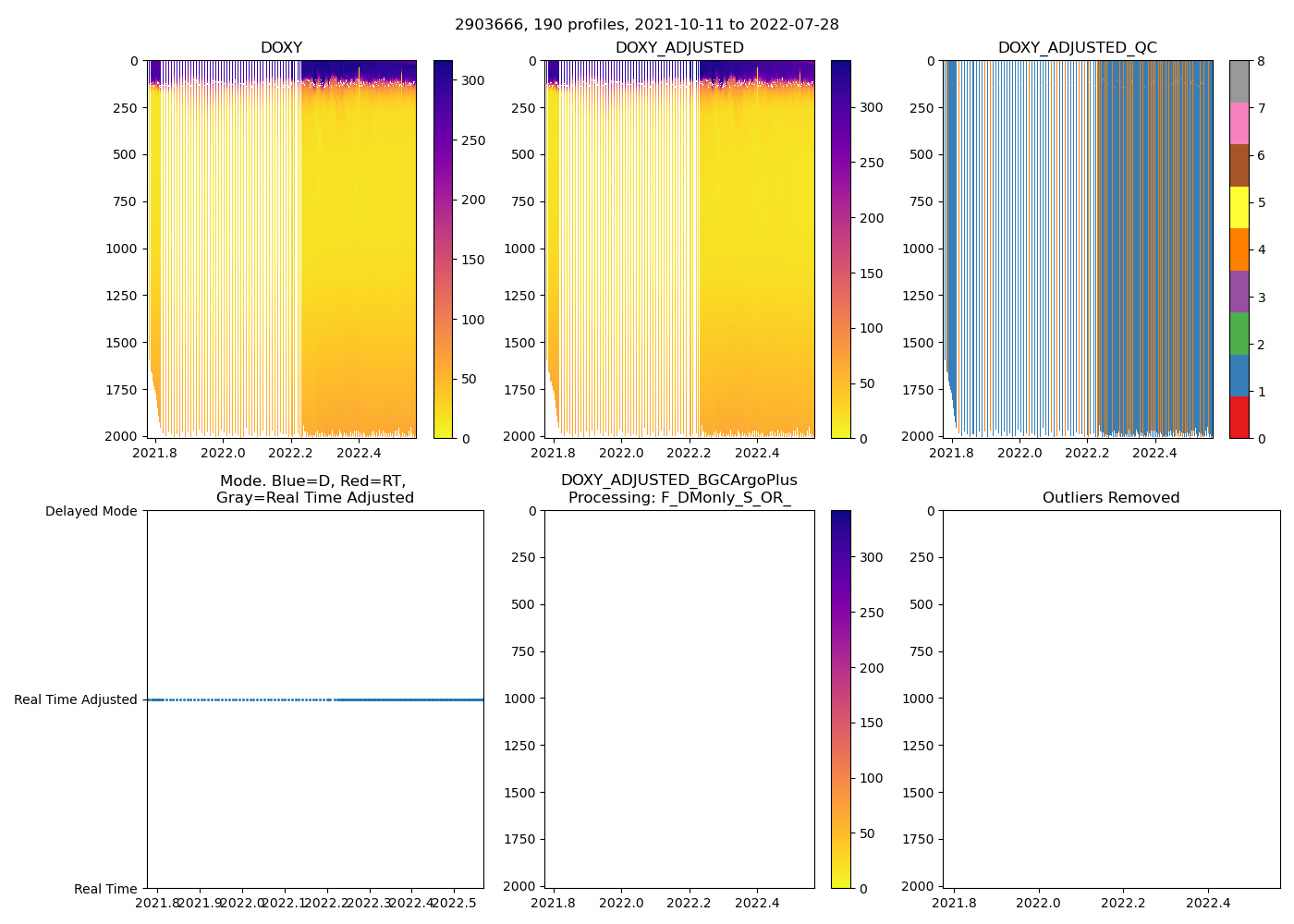Viewport: 1294px width, 924px height.
Task: Pick the yellow segment of the QC colorbar
Action: [1239, 208]
